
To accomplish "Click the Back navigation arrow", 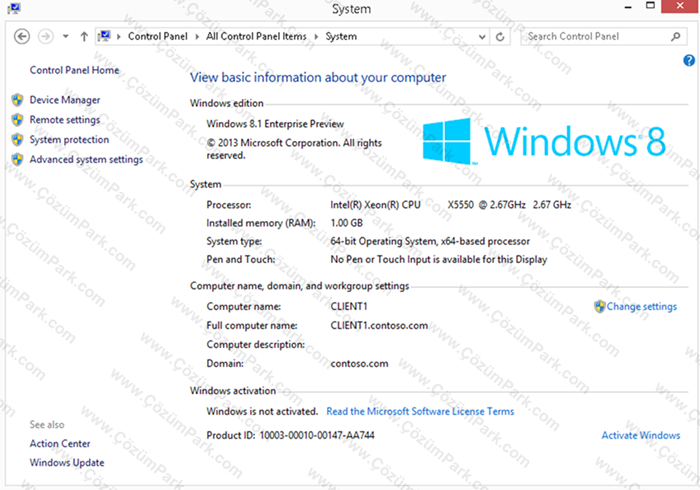I will click(x=22, y=36).
